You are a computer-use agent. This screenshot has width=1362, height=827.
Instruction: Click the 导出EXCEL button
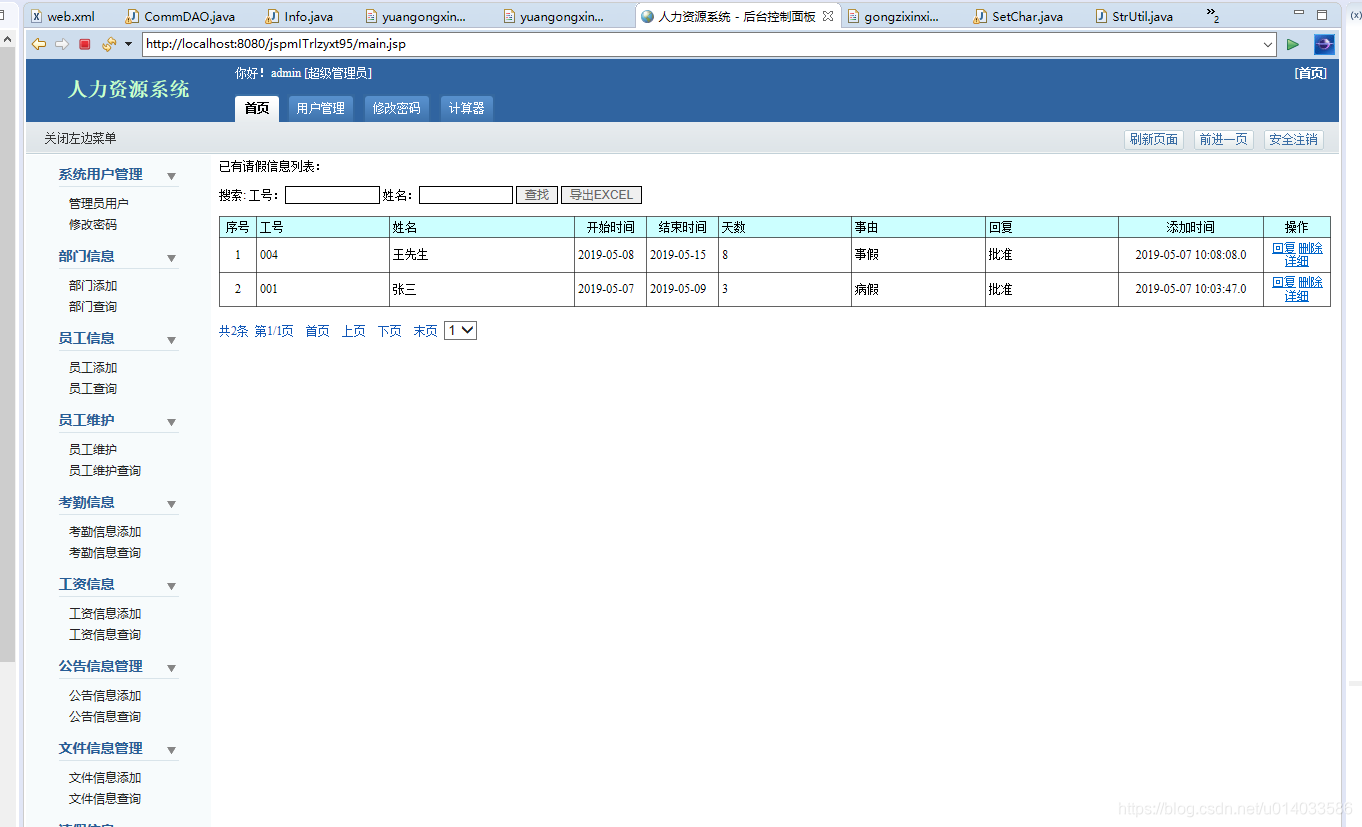click(x=601, y=195)
